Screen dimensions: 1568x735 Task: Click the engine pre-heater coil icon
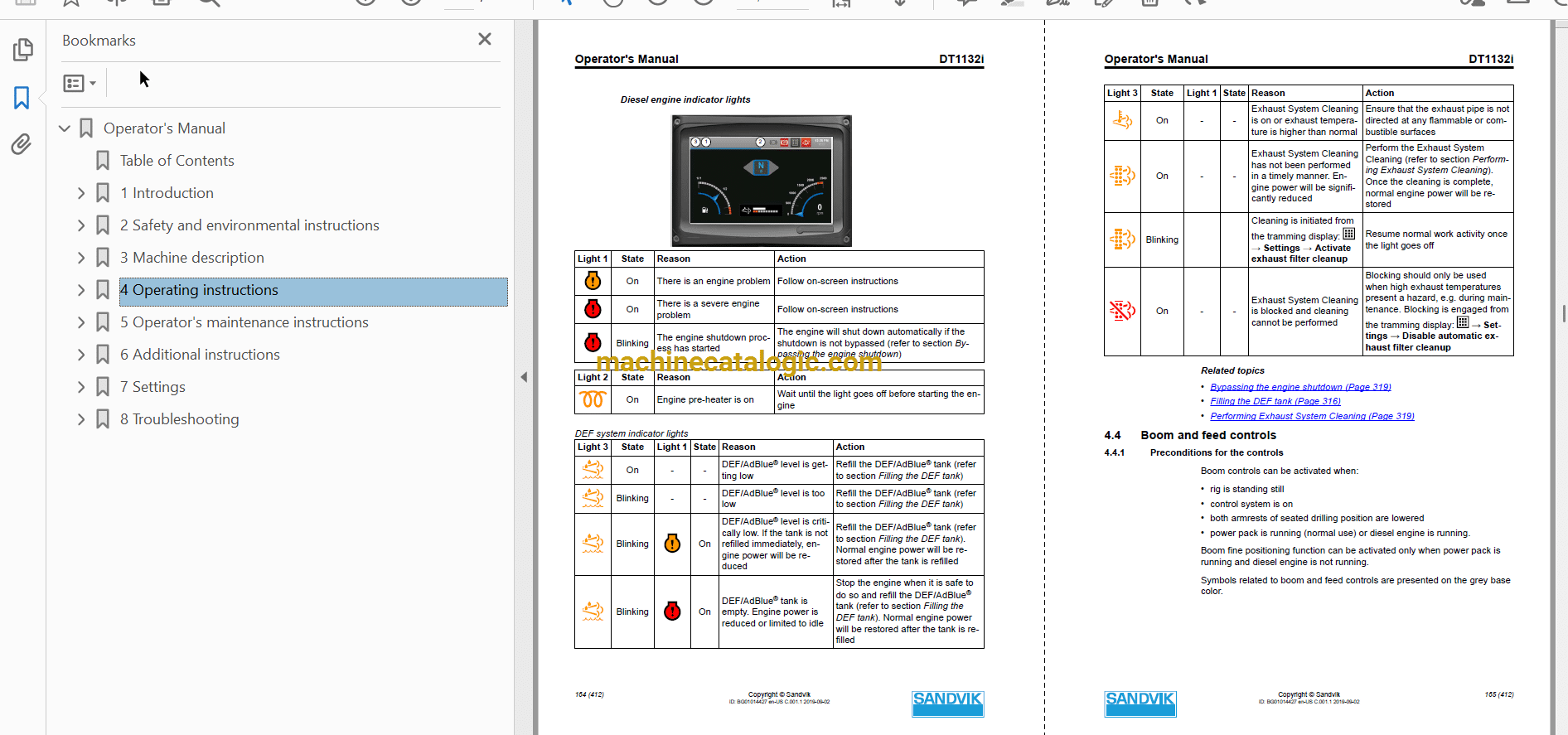point(593,399)
